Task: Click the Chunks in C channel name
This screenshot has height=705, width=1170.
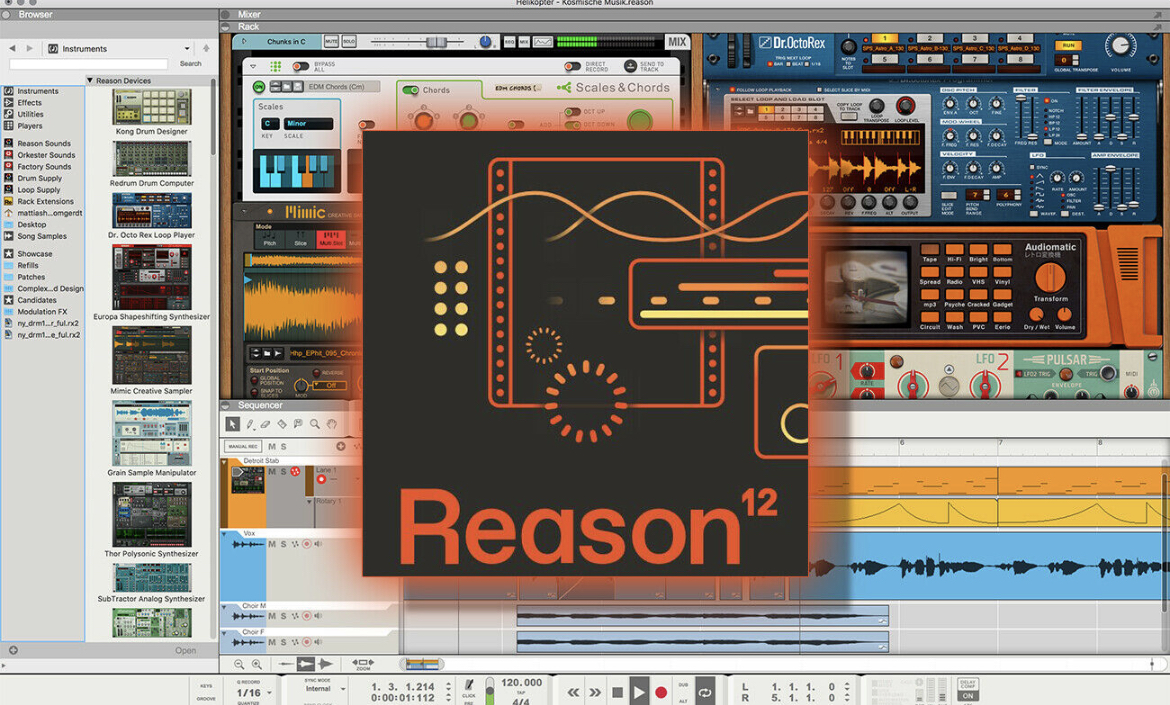Action: [x=287, y=42]
